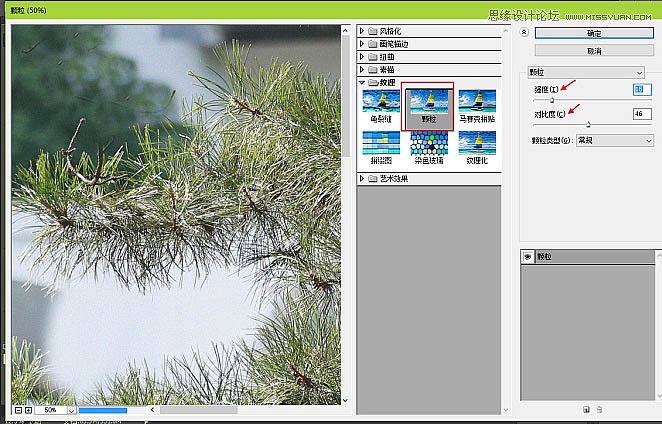This screenshot has width=662, height=424.
Task: Click the new effect layer icon
Action: click(x=586, y=409)
